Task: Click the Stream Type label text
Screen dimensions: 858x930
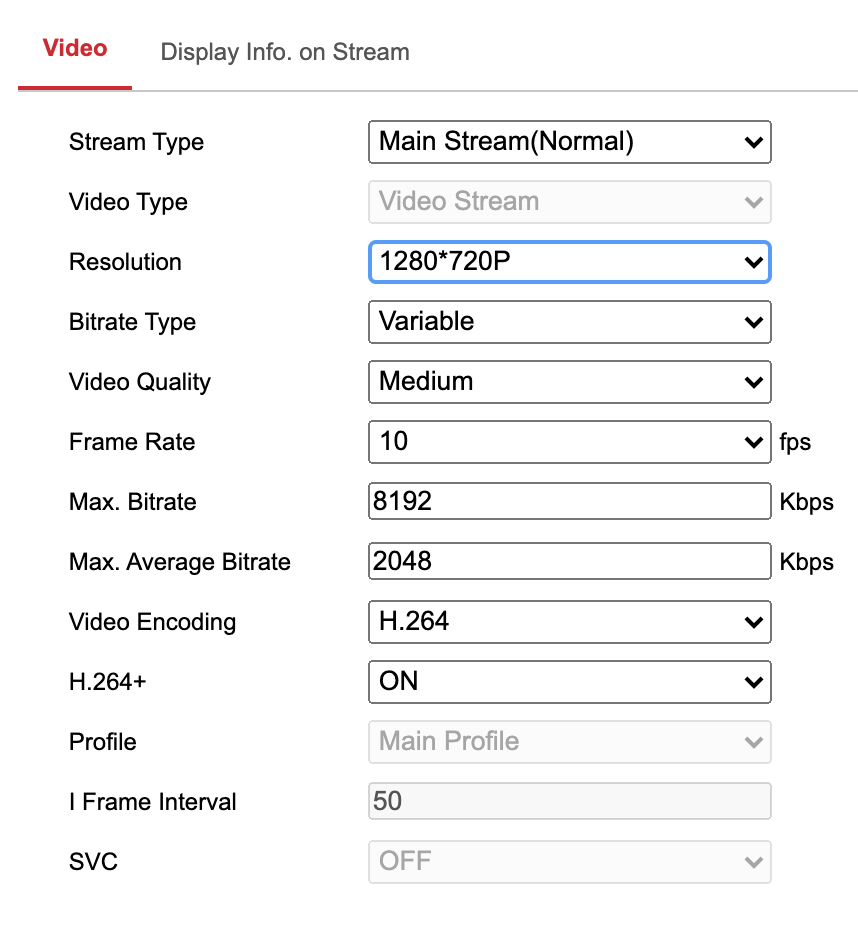Action: point(136,142)
